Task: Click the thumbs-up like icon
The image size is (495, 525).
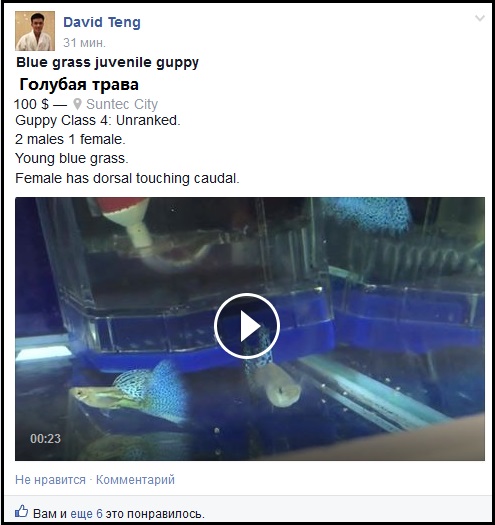Action: [22, 511]
